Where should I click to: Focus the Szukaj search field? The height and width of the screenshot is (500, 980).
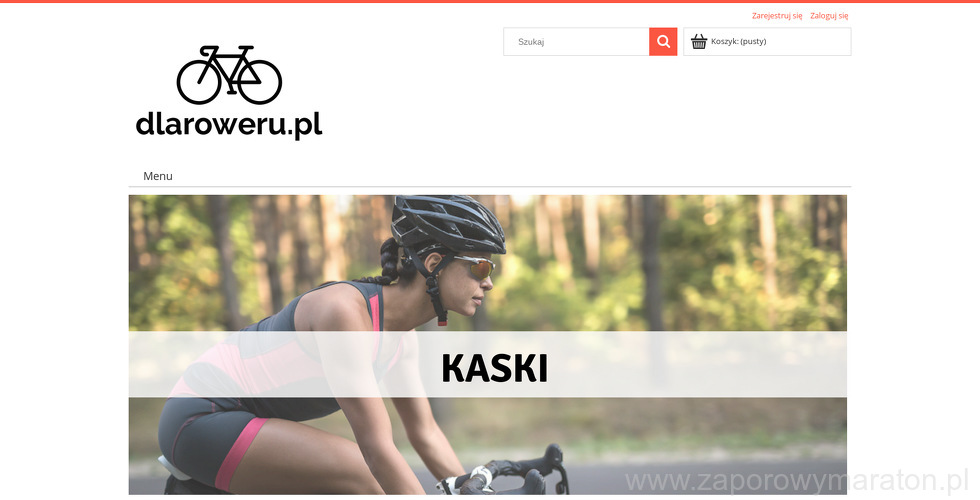[x=576, y=42]
